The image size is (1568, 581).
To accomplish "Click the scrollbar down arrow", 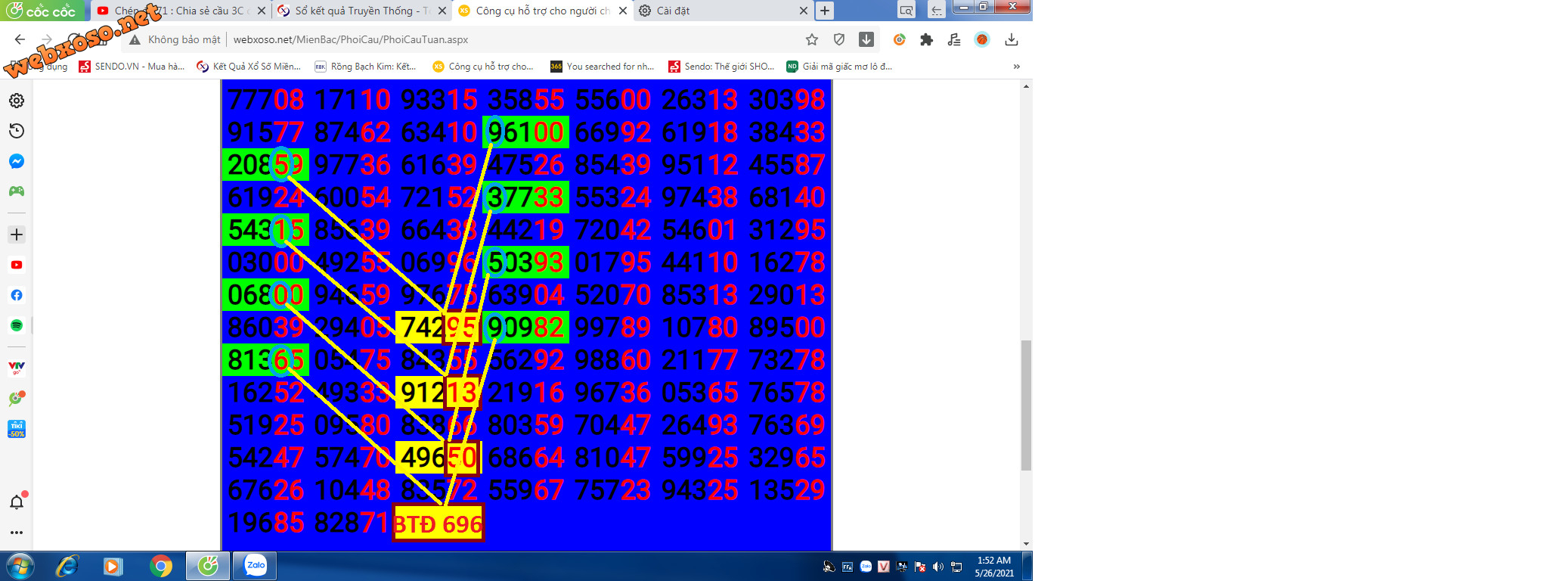I will 1026,544.
